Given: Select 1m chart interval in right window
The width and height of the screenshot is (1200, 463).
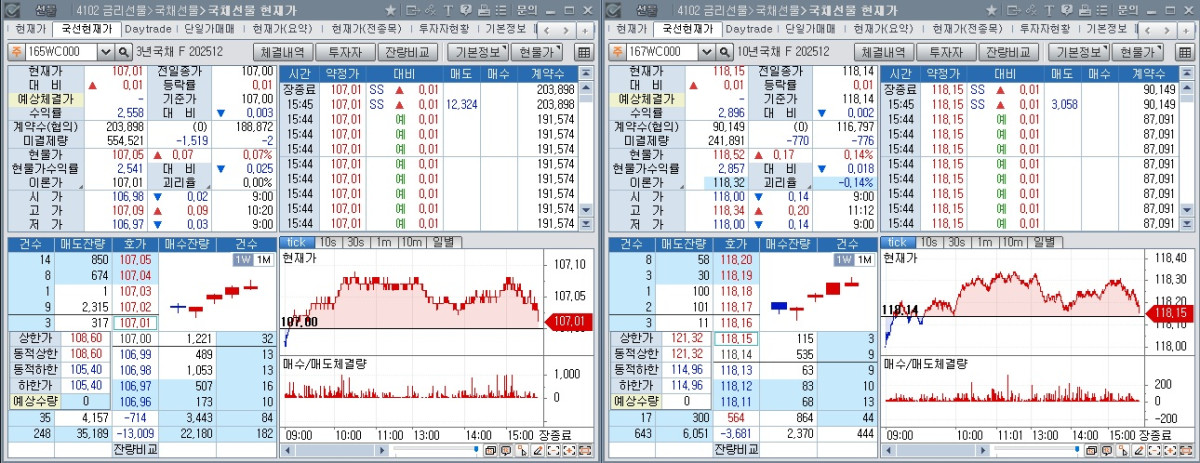Looking at the screenshot, I should [985, 242].
